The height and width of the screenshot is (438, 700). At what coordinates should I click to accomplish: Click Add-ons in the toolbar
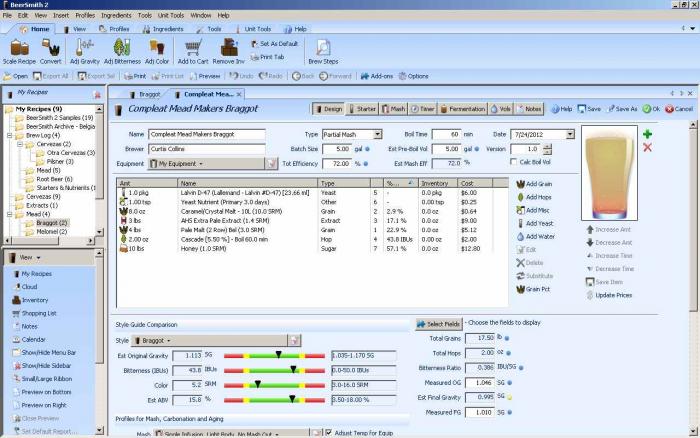(x=377, y=76)
